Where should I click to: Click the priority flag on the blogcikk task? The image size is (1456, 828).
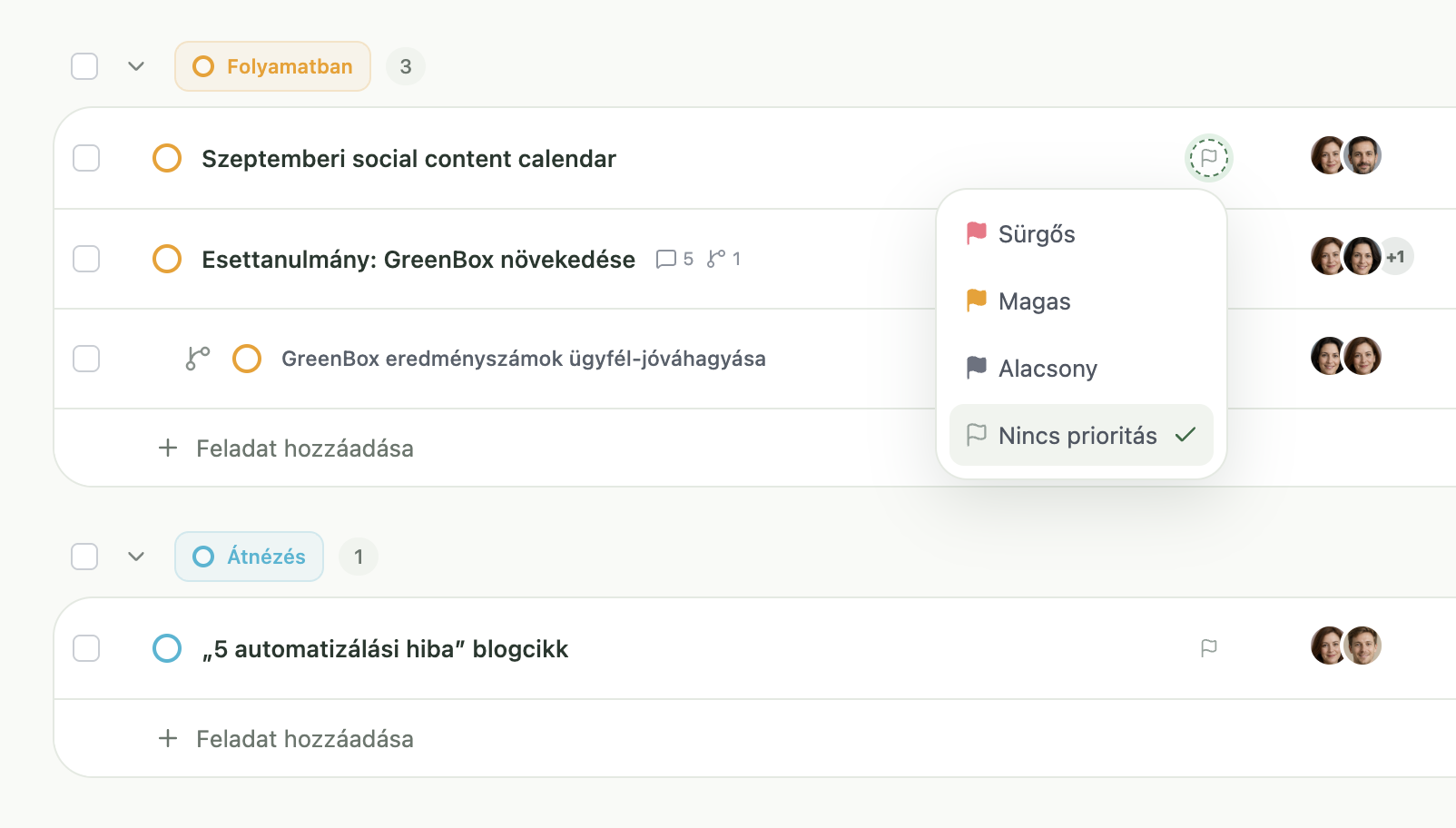(1209, 648)
